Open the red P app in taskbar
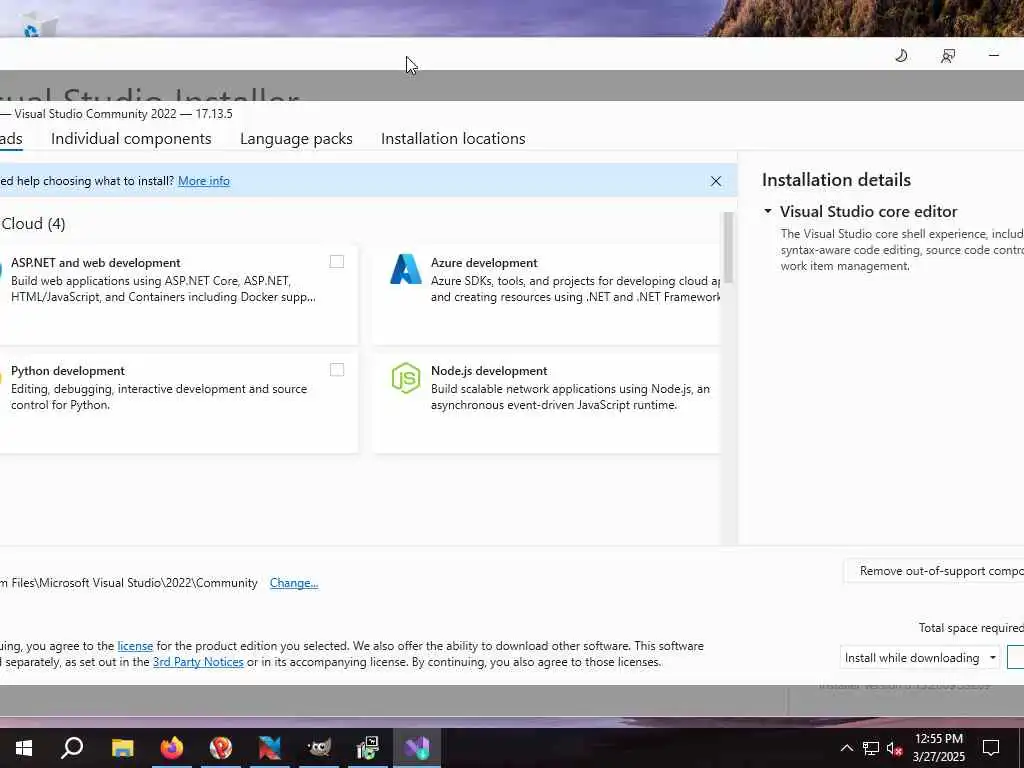This screenshot has width=1024, height=768. pos(221,748)
